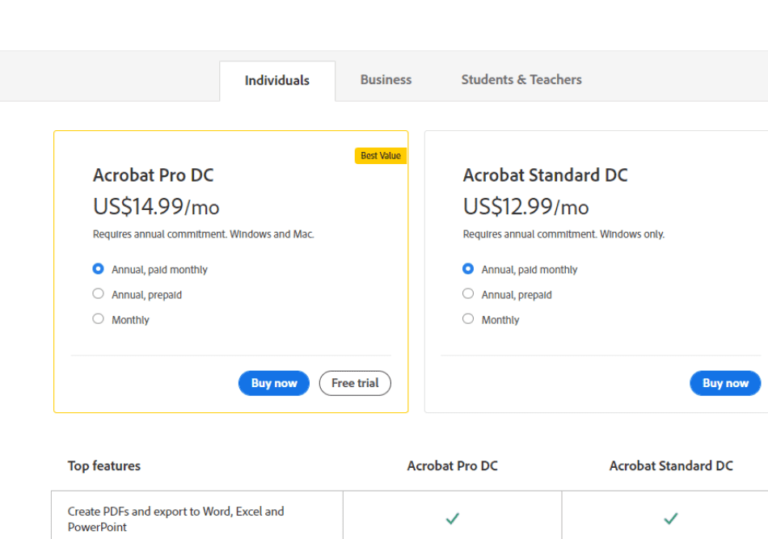This screenshot has width=768, height=539.
Task: Click the US$12.99/mo price
Action: (x=526, y=207)
